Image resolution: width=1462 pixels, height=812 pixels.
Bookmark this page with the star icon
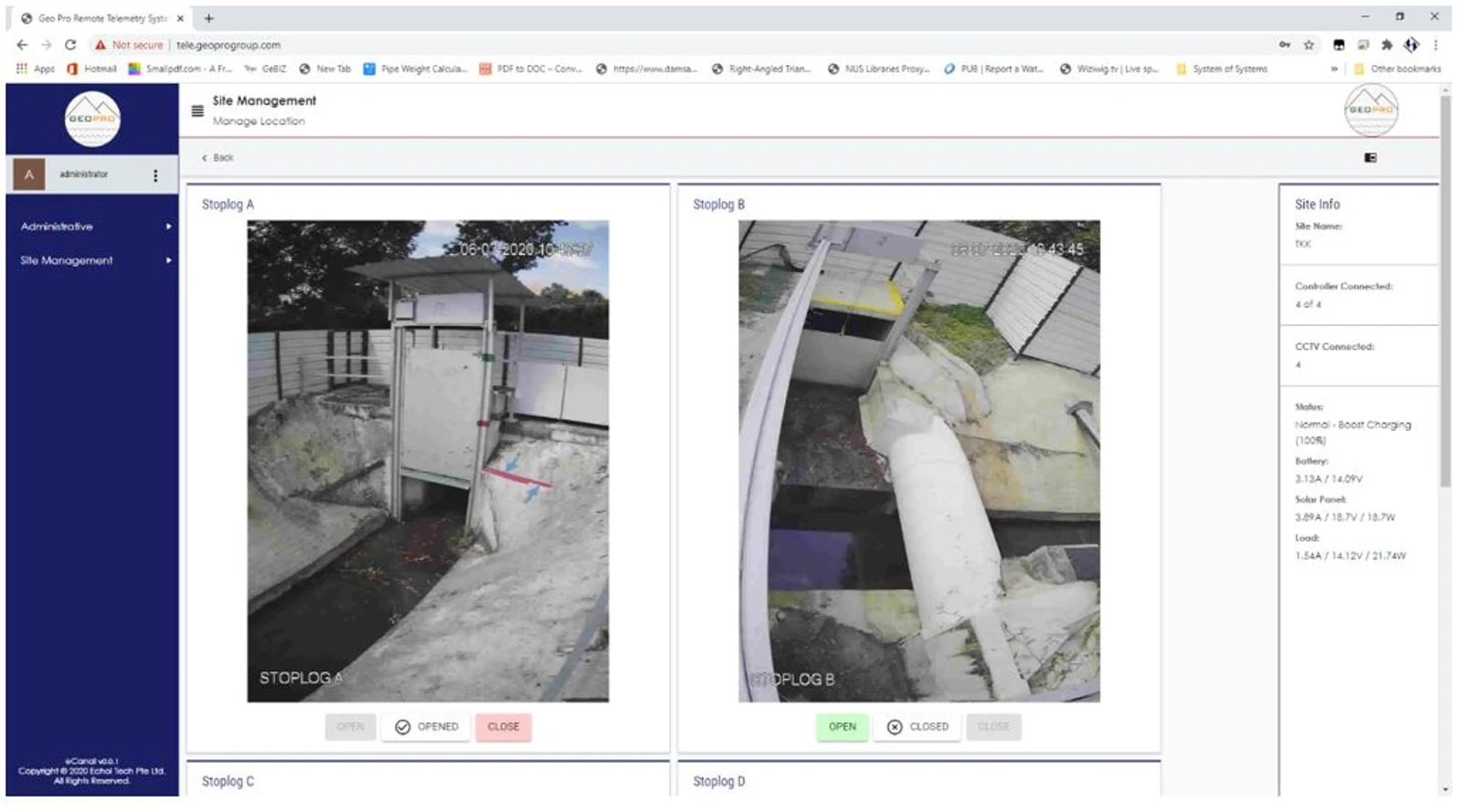(1308, 45)
